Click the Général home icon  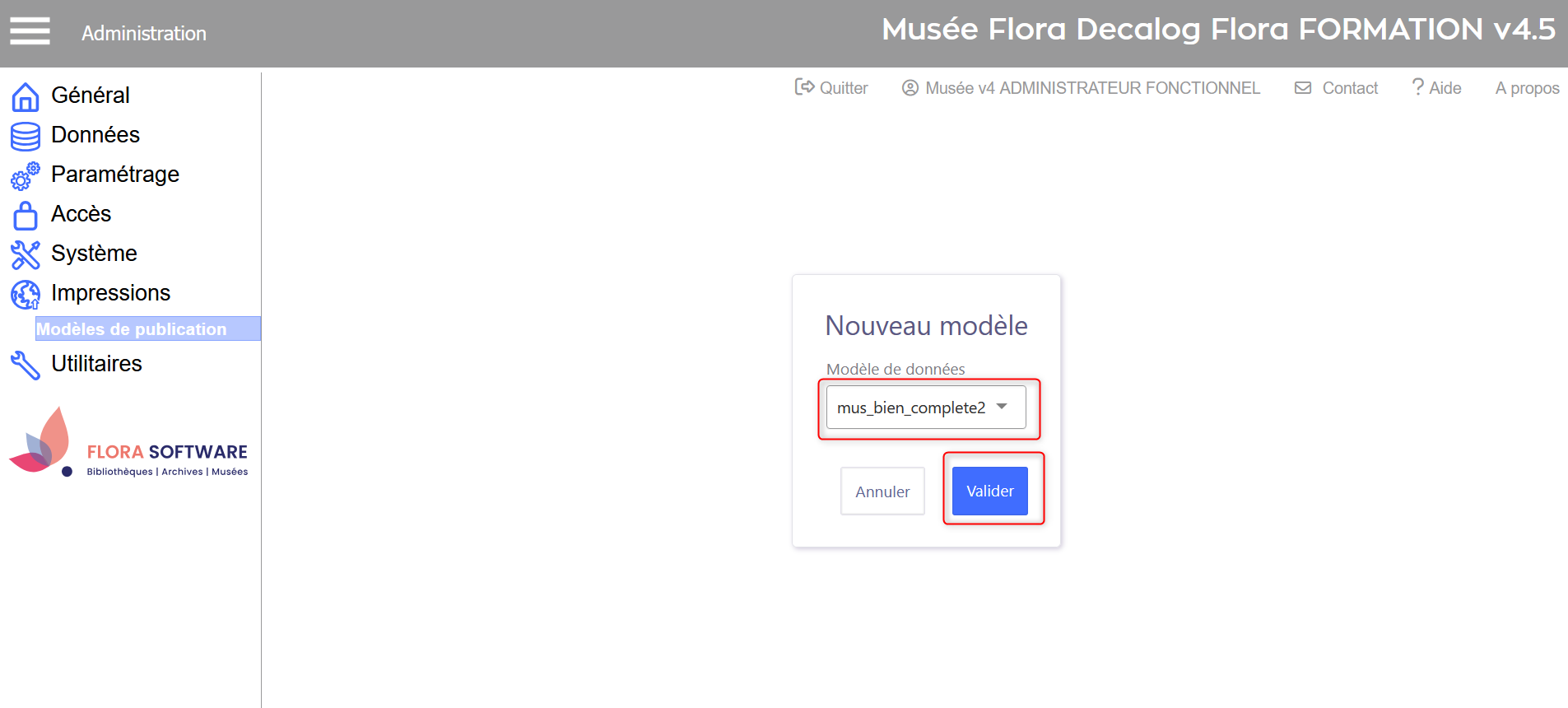point(26,96)
